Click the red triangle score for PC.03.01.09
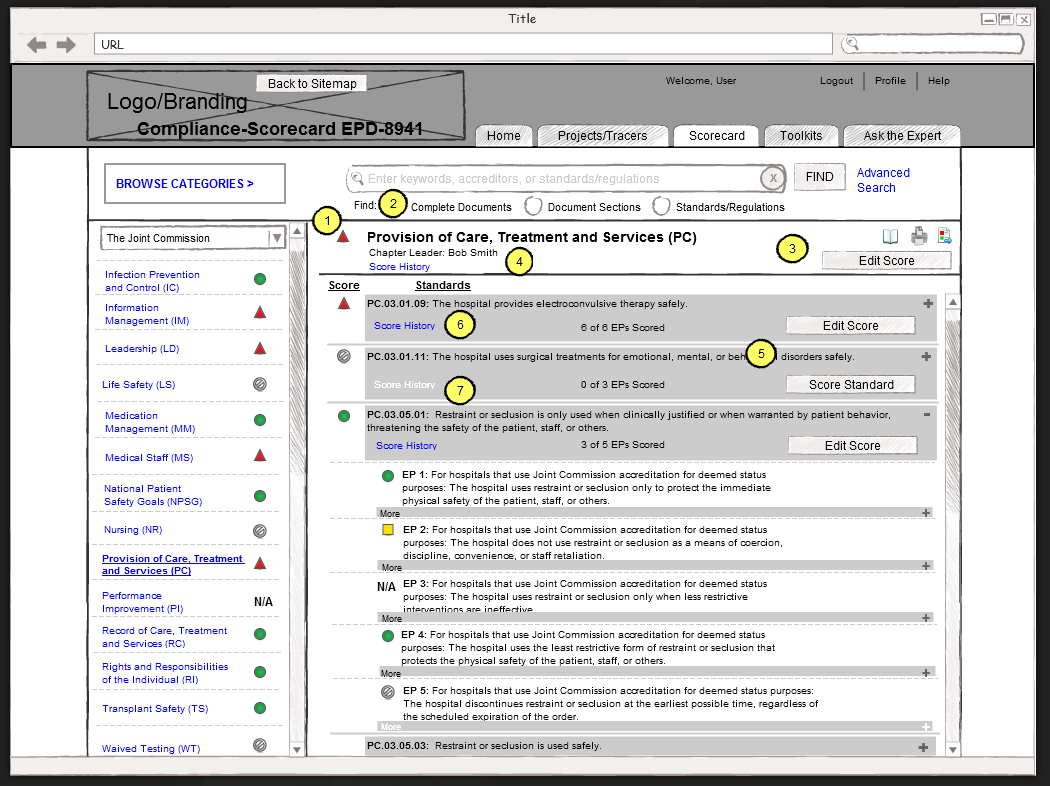 [x=344, y=304]
